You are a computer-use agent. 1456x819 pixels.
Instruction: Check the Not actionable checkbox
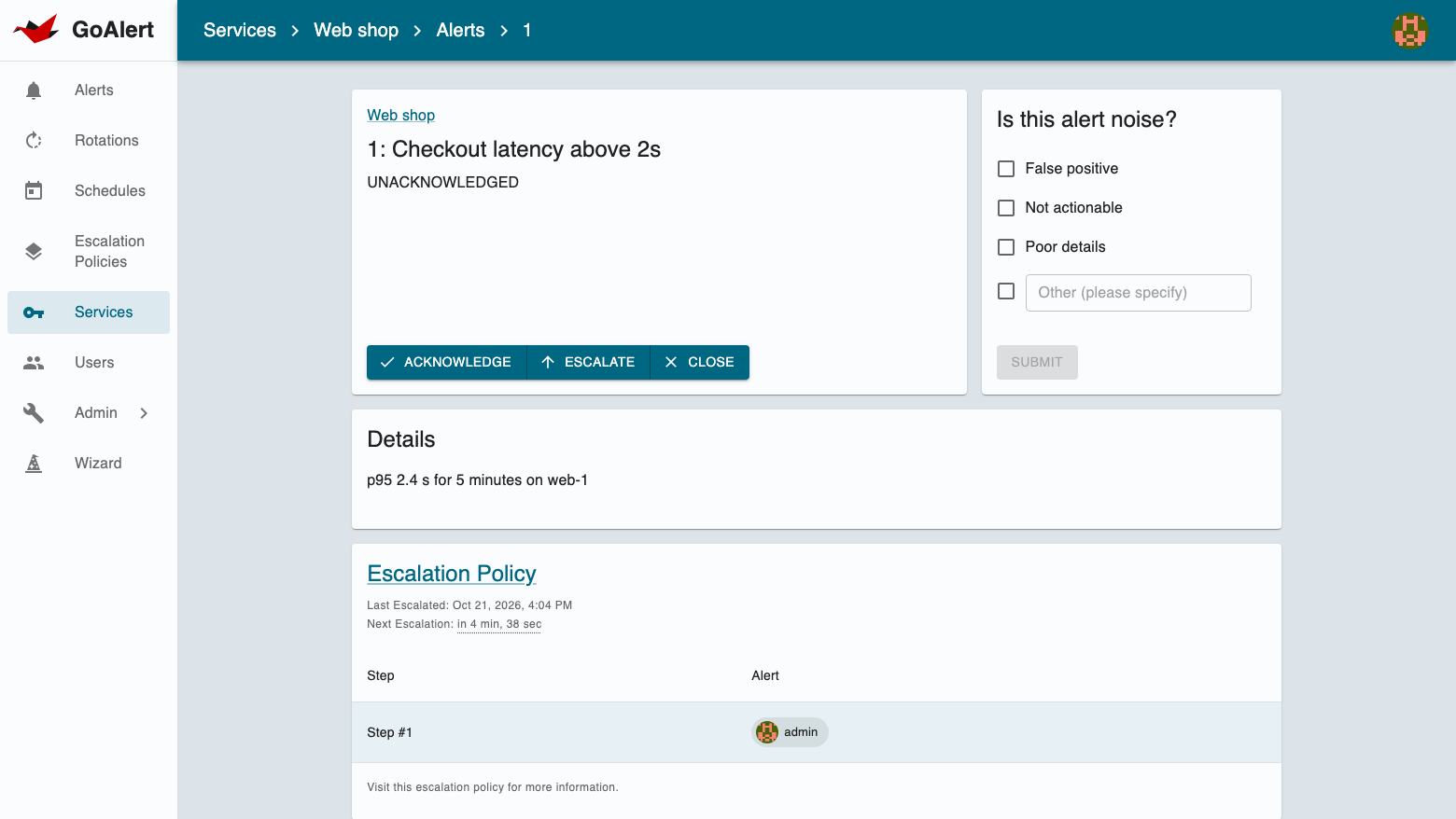1006,208
